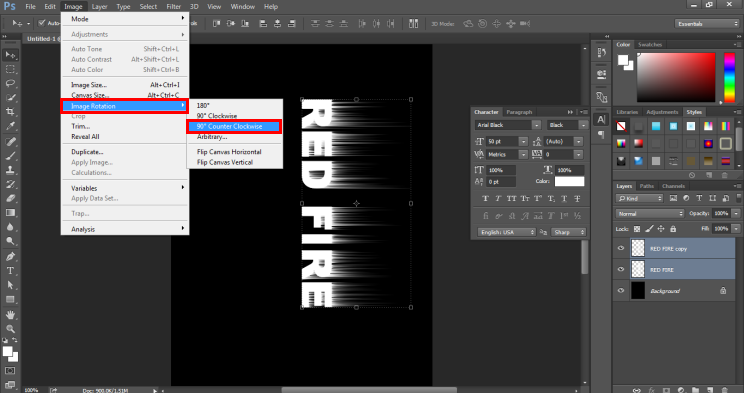Switch to the Swatches tab
The width and height of the screenshot is (744, 393).
pyautogui.click(x=650, y=45)
